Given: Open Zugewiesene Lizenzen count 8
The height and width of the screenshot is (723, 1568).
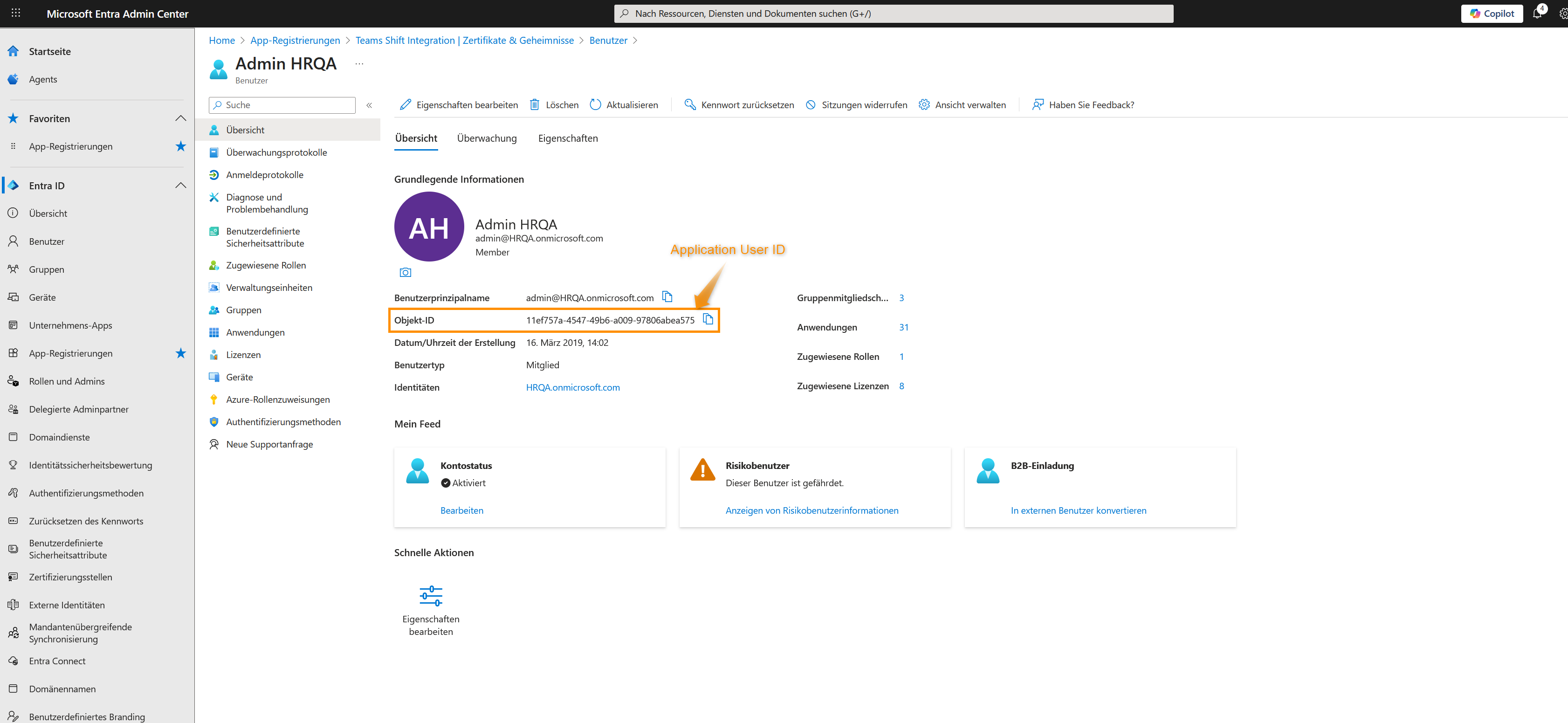Looking at the screenshot, I should click(x=901, y=386).
